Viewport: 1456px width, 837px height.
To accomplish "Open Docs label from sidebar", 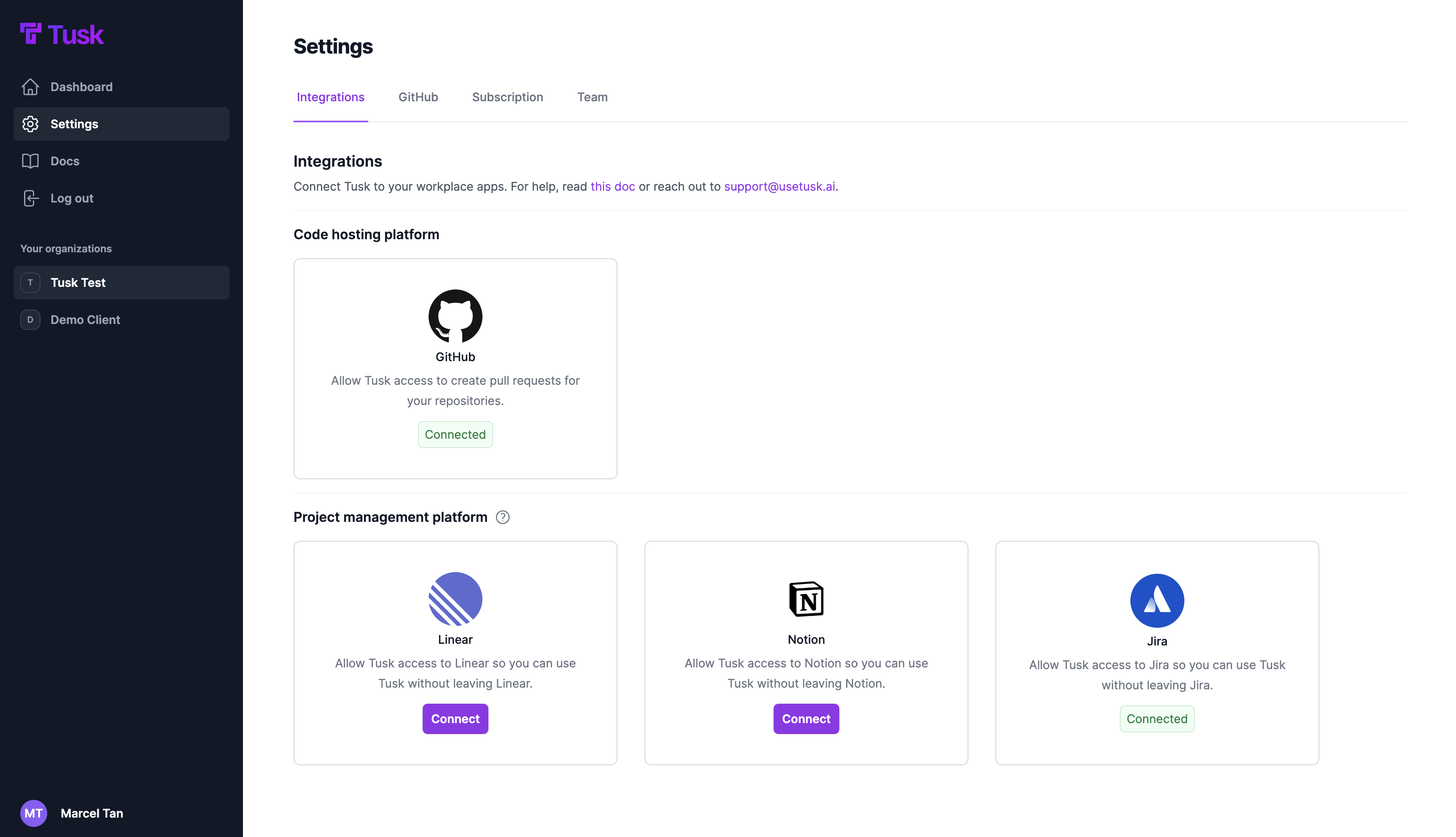I will 65,161.
